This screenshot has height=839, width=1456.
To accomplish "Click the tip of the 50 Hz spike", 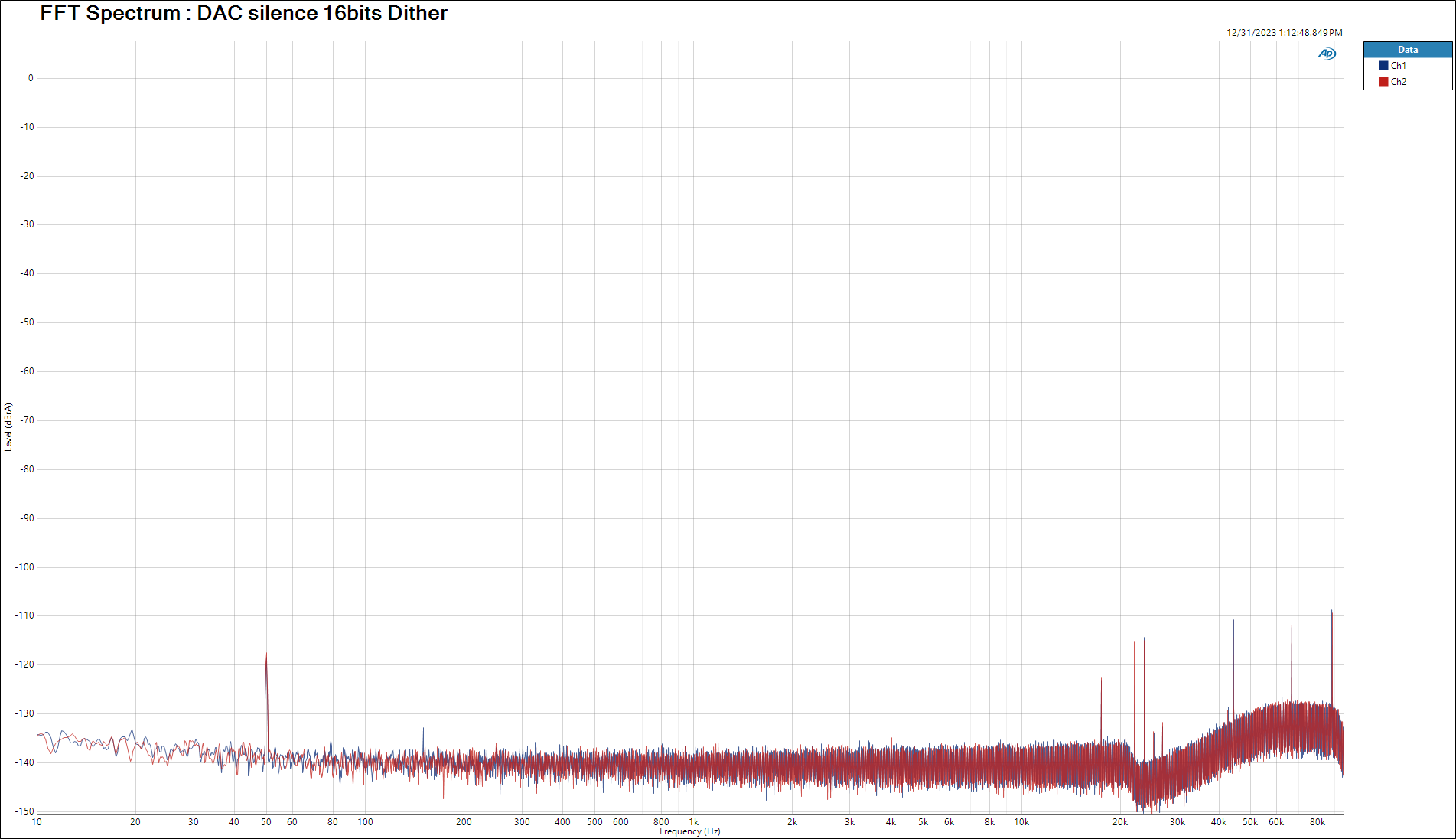I will coord(266,655).
